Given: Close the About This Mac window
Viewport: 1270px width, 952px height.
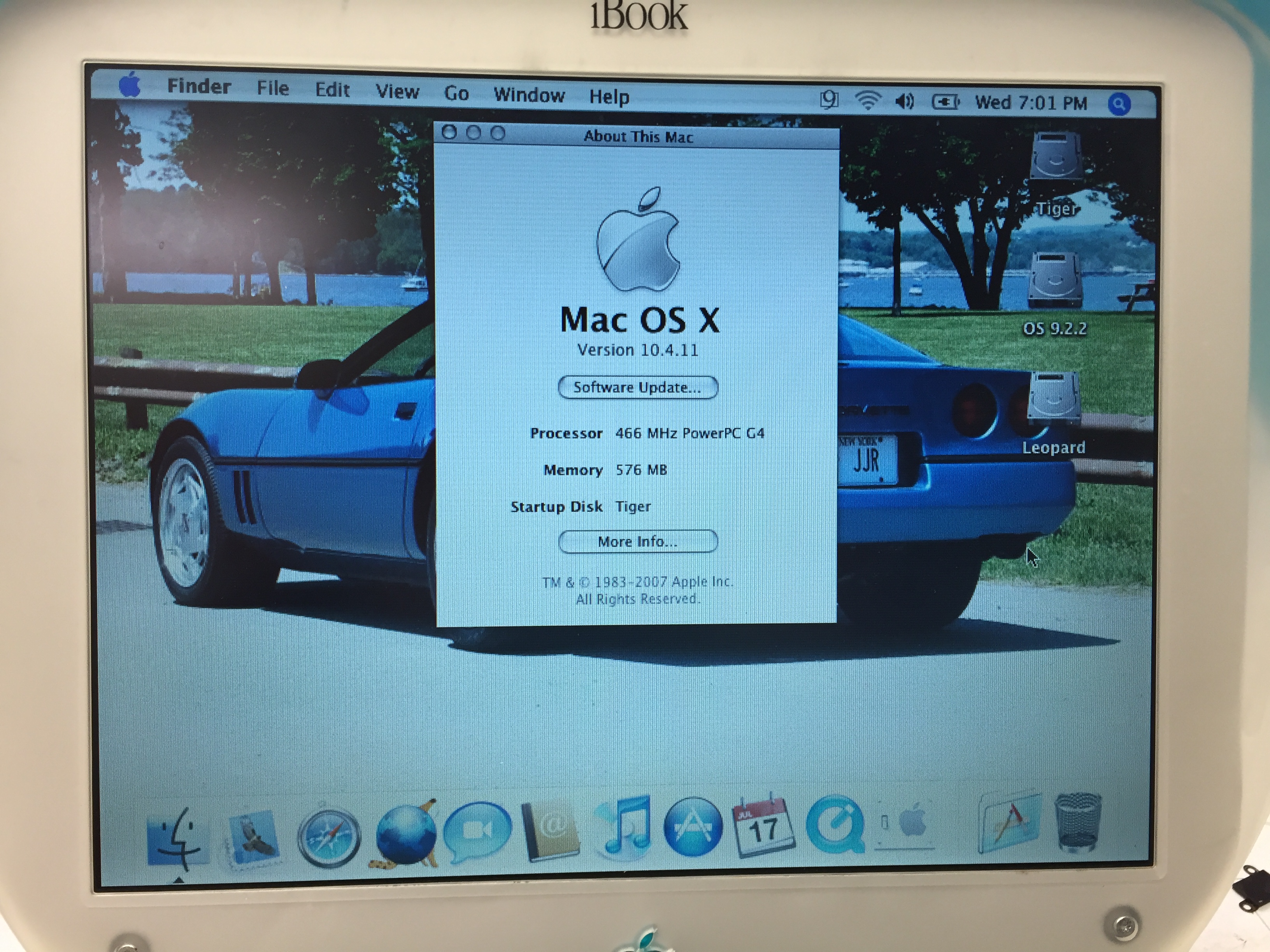Looking at the screenshot, I should coord(449,133).
